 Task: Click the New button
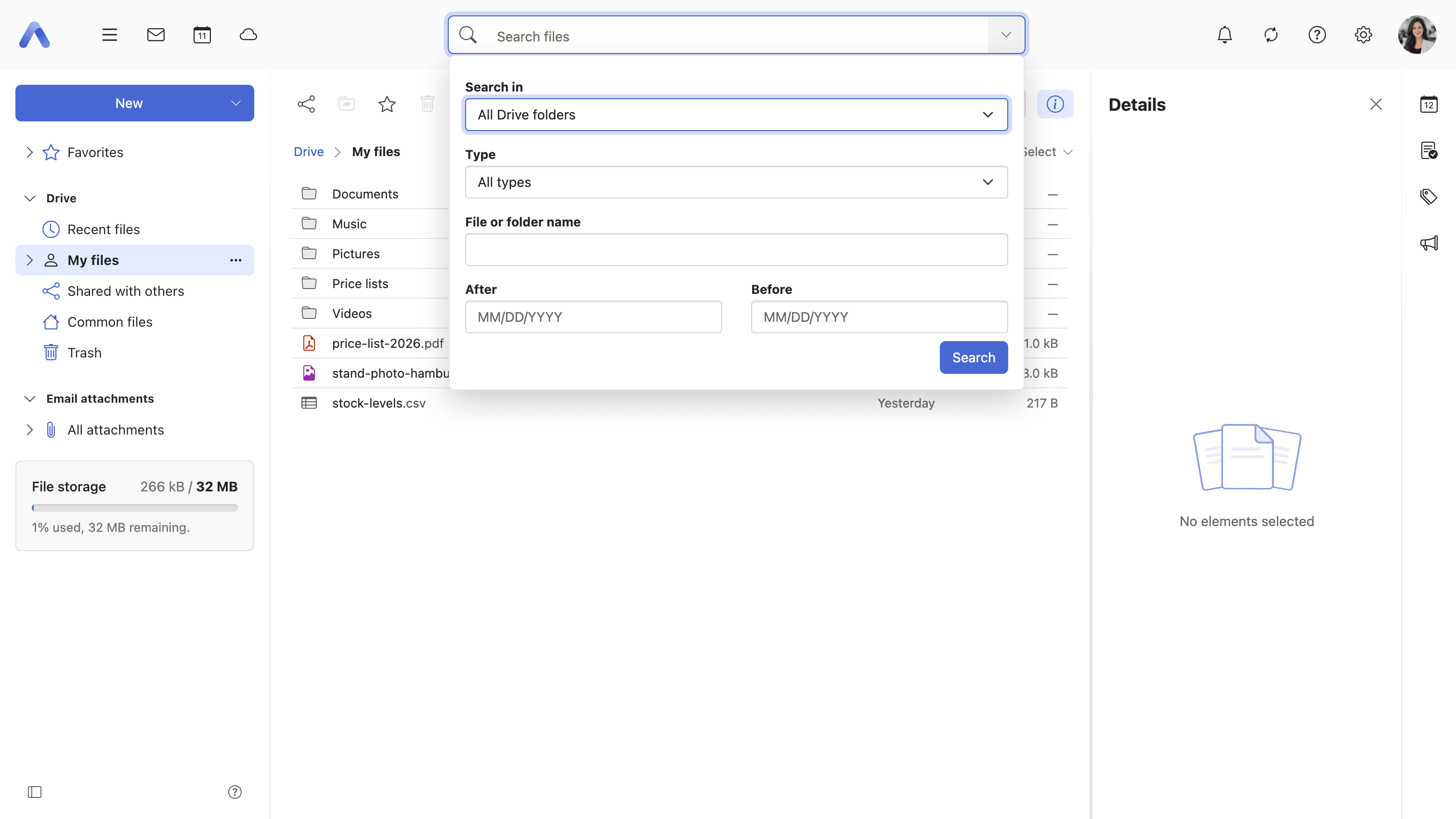(129, 103)
